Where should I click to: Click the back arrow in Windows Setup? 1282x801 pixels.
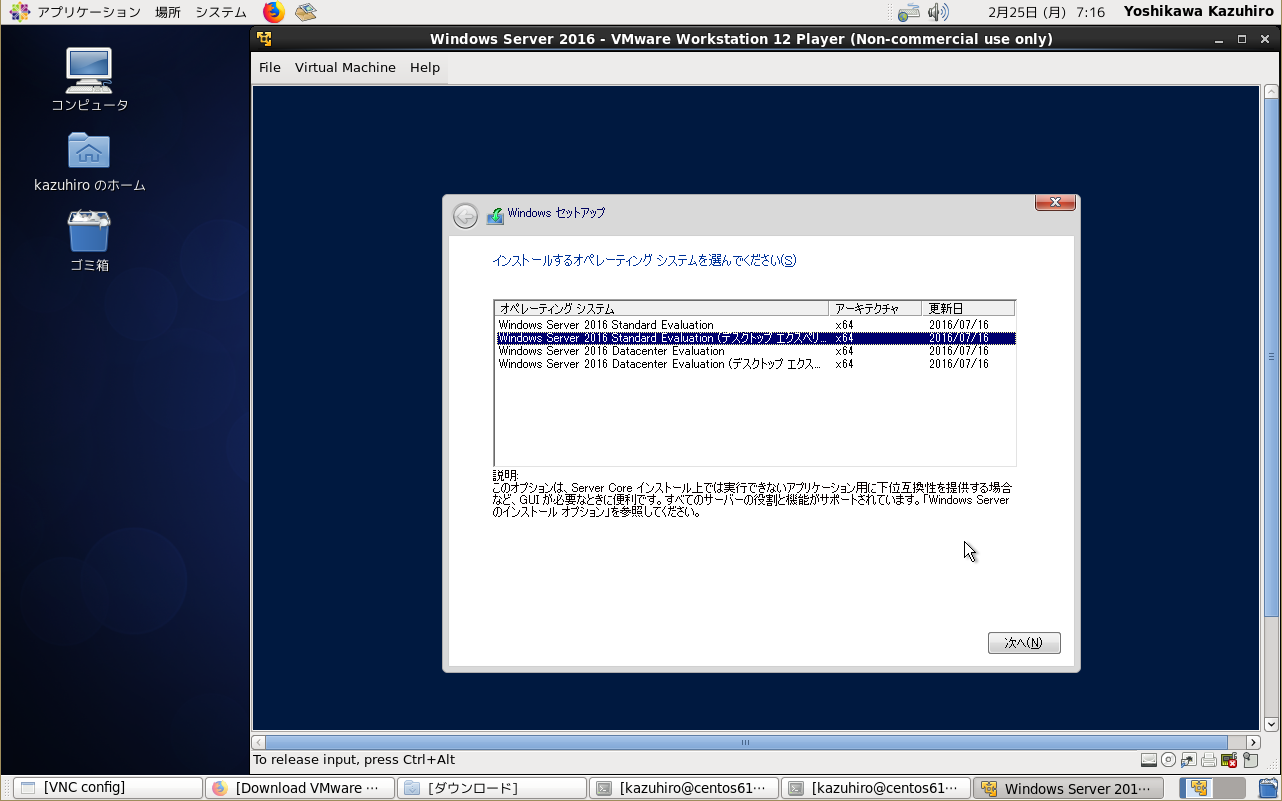point(465,215)
